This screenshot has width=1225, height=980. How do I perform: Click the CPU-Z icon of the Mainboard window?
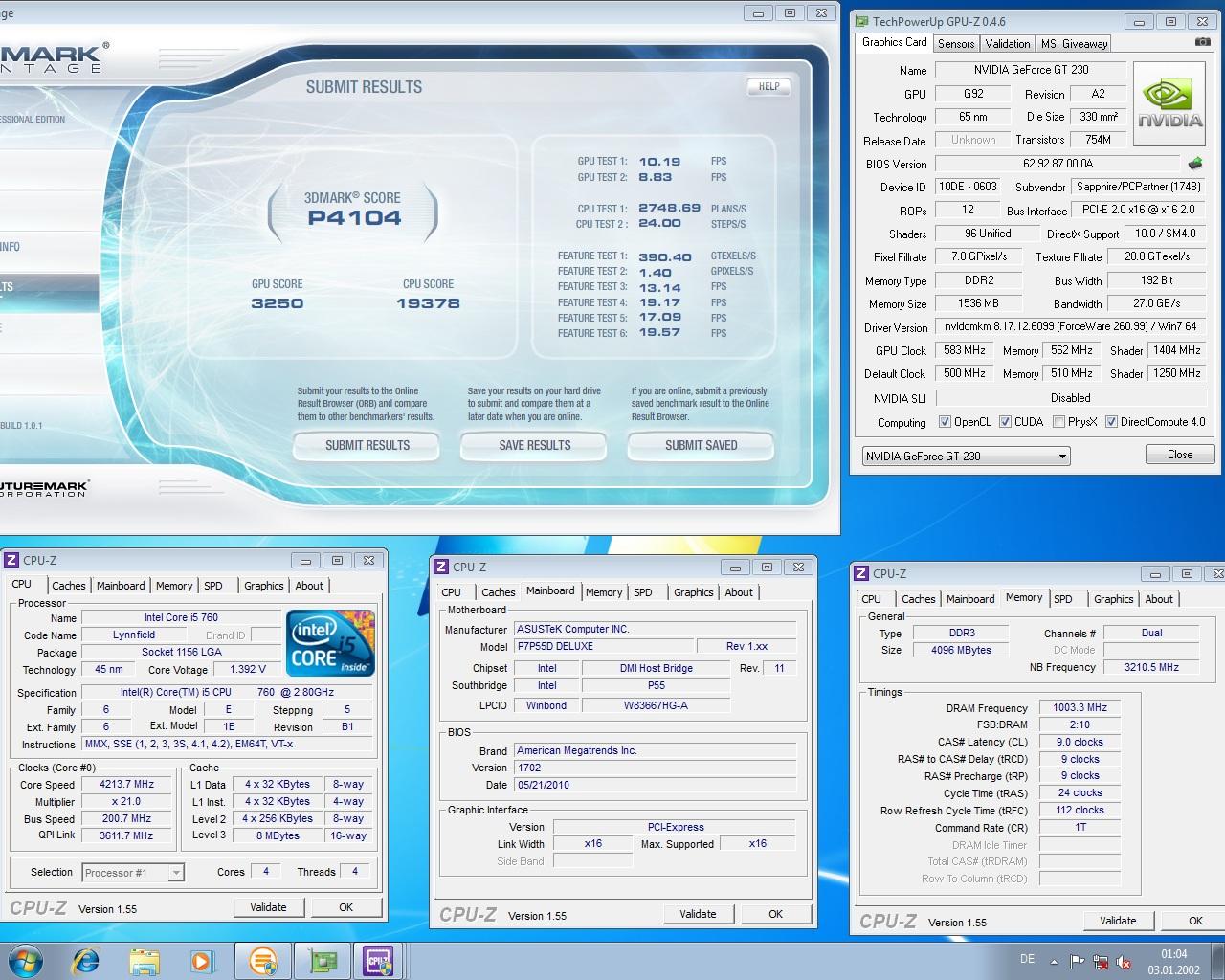pyautogui.click(x=441, y=567)
